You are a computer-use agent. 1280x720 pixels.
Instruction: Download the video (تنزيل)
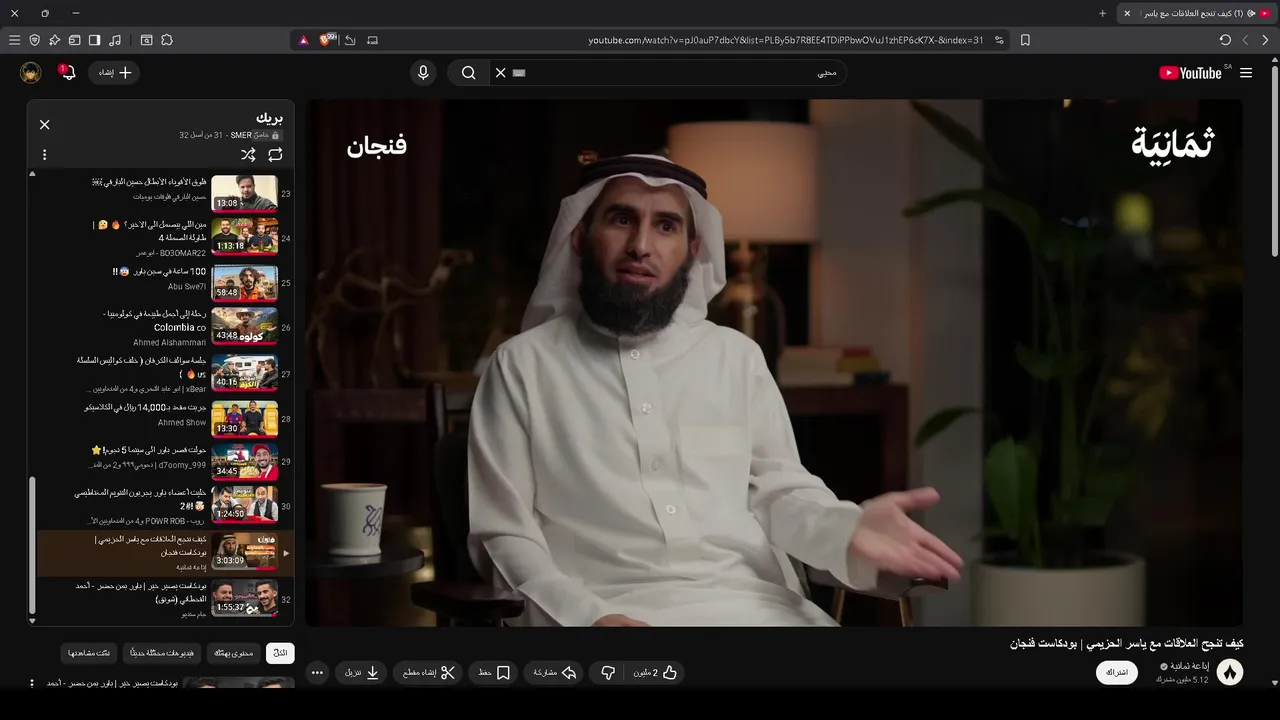point(362,673)
